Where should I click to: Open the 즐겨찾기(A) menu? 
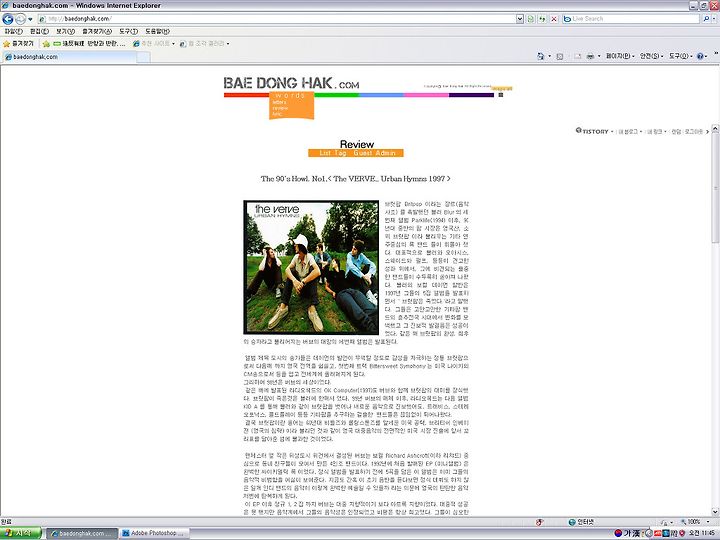[x=96, y=31]
